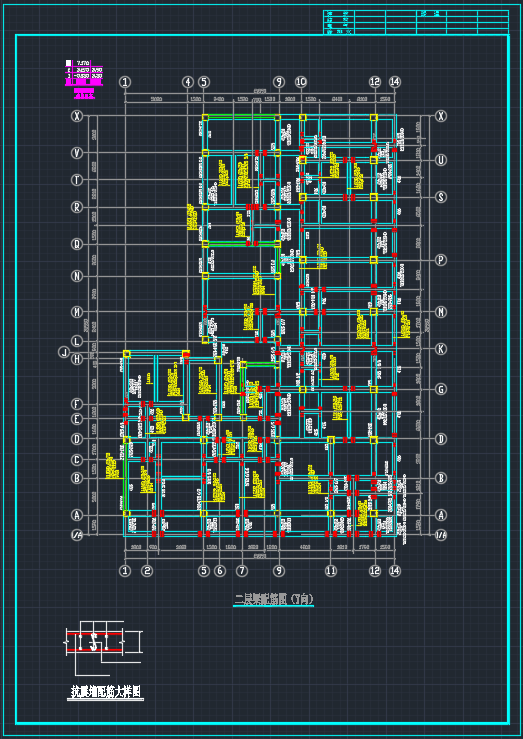The height and width of the screenshot is (739, 523).
Task: Click grid axis bubble H
Action: [77, 360]
